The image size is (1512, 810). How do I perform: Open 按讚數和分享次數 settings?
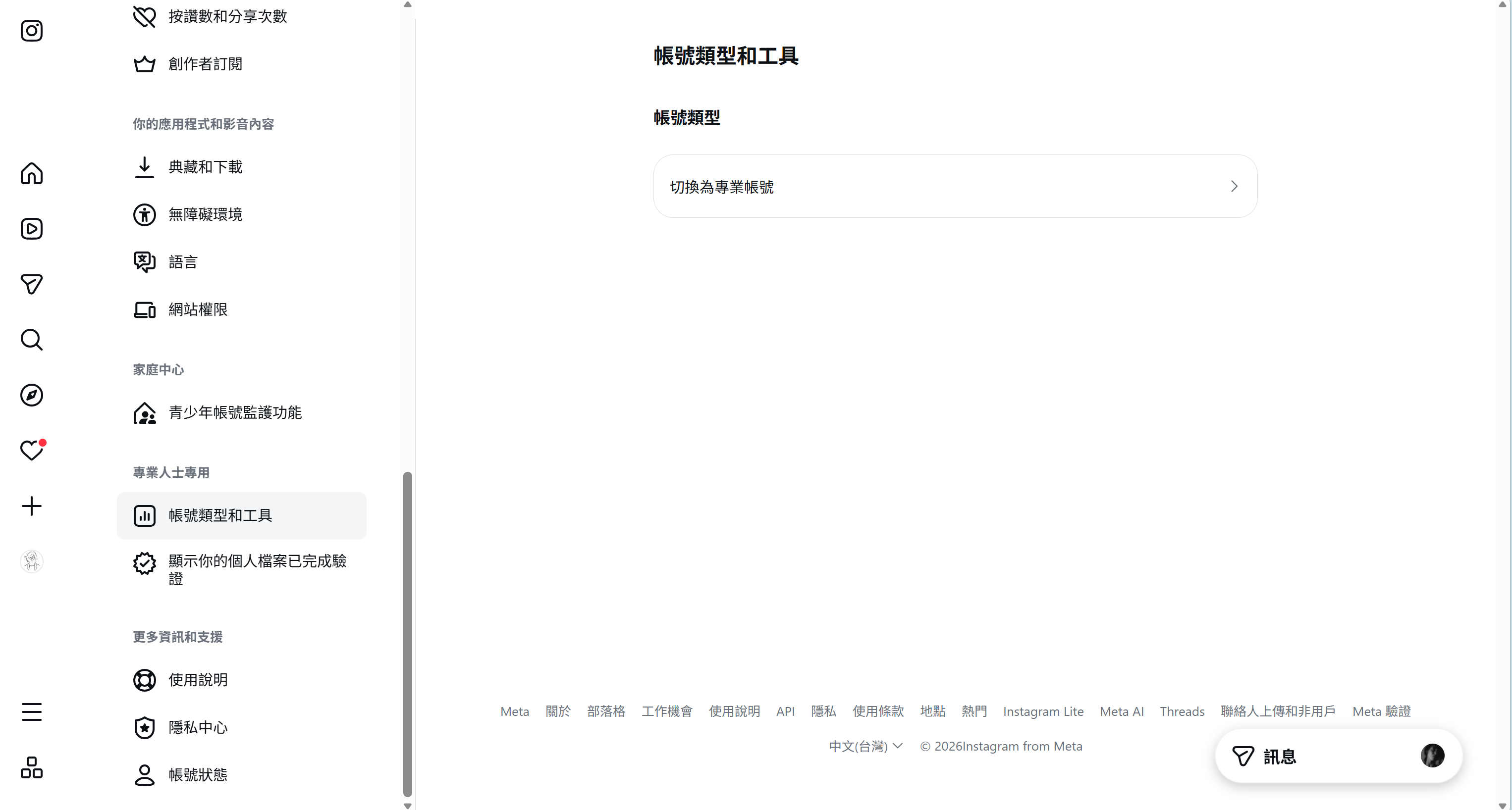coord(241,16)
